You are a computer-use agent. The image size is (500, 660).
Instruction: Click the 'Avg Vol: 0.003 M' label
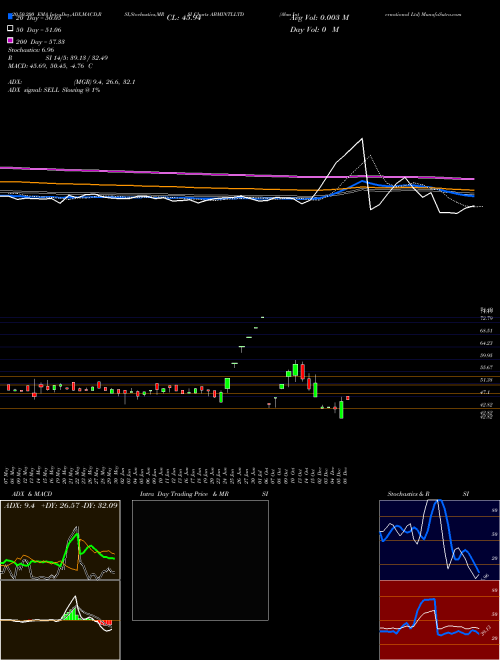click(x=319, y=18)
